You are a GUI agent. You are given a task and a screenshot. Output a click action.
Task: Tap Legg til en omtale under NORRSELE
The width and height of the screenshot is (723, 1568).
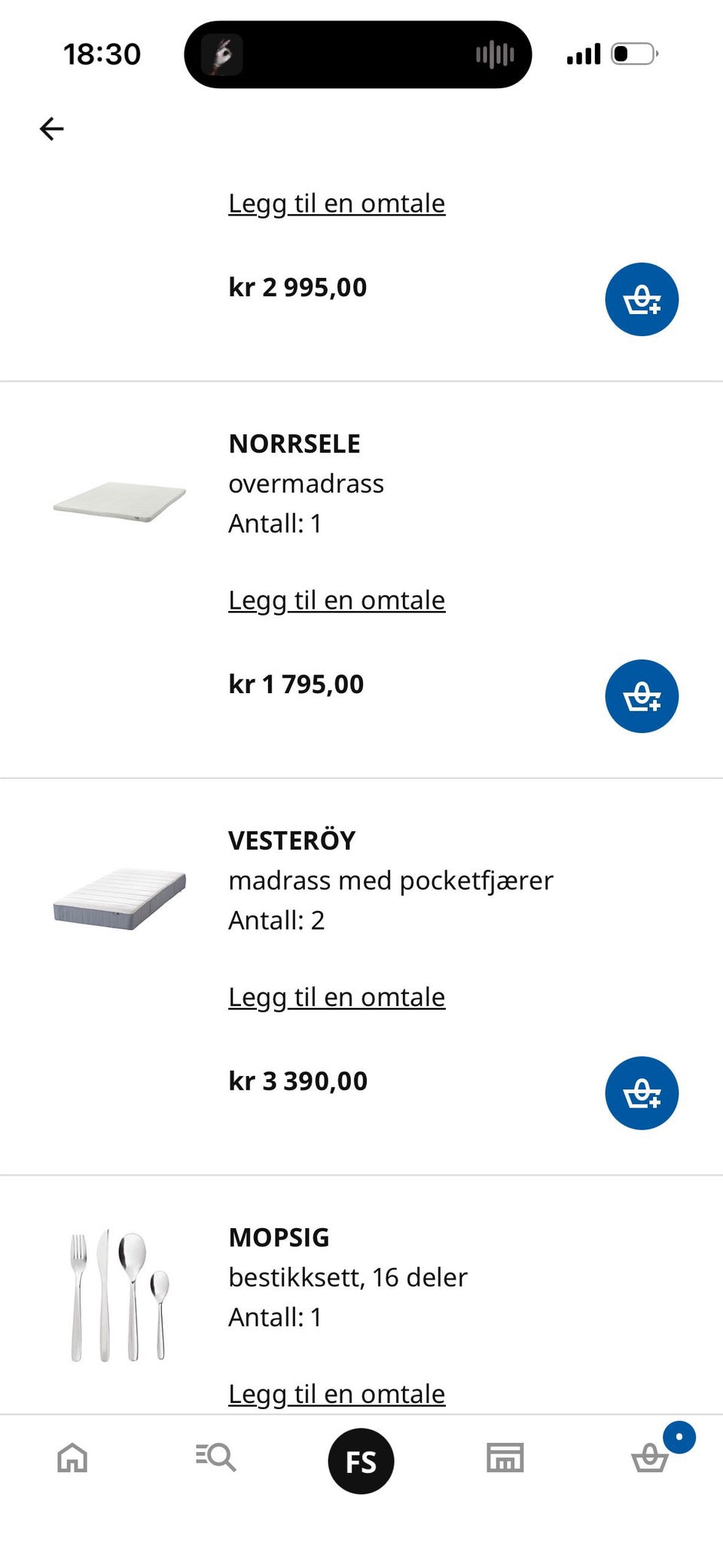337,601
